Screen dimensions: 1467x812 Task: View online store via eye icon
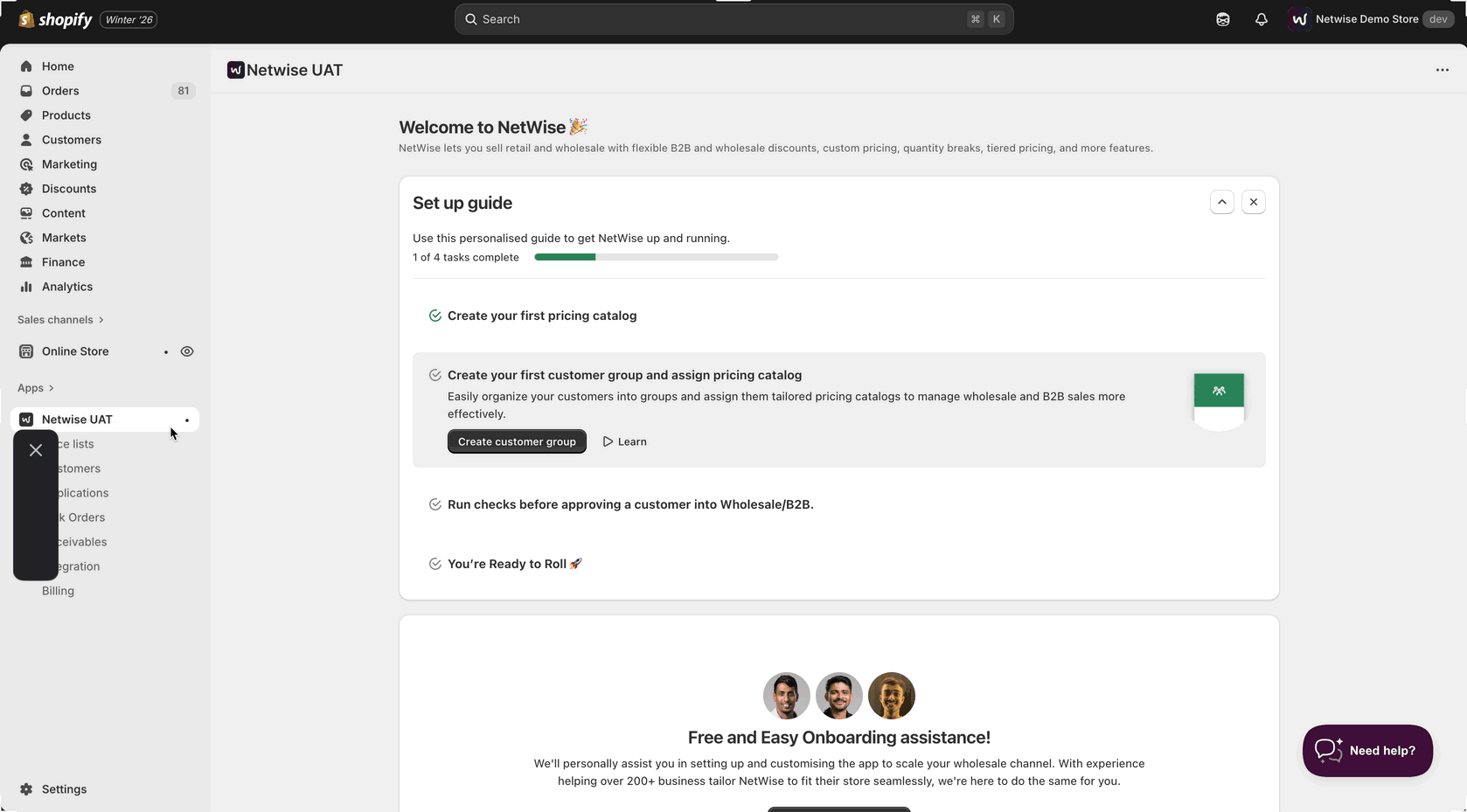click(187, 351)
